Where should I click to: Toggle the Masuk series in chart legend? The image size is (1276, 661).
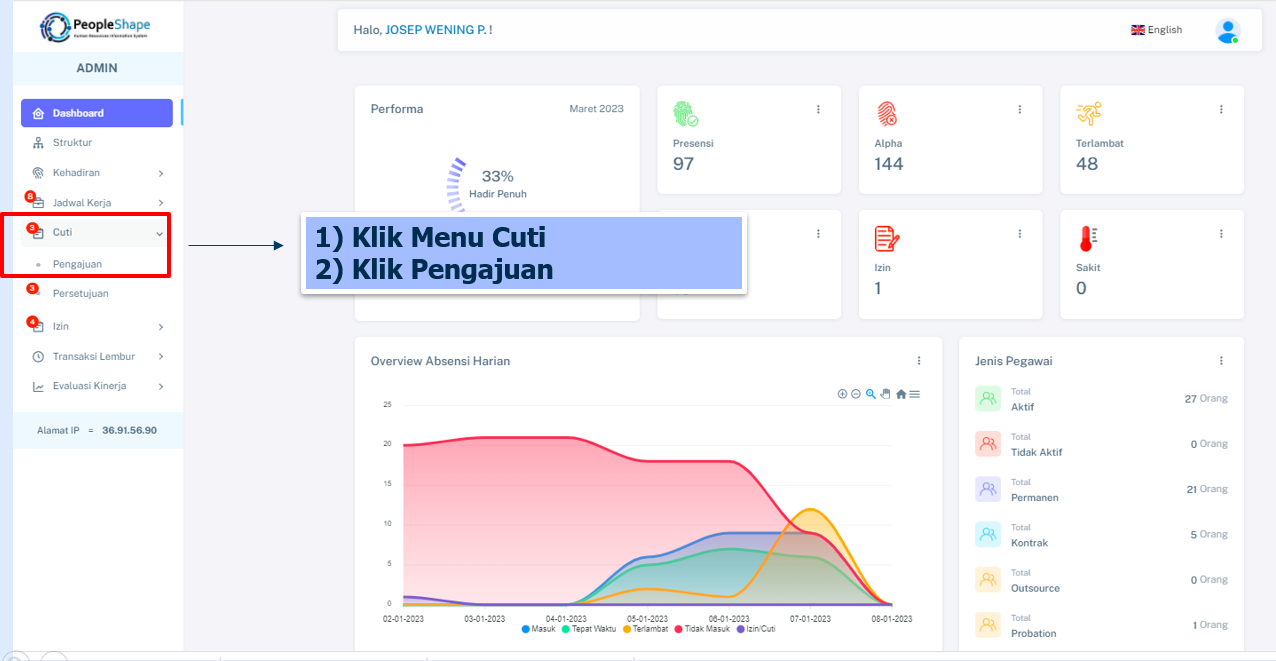coord(538,629)
